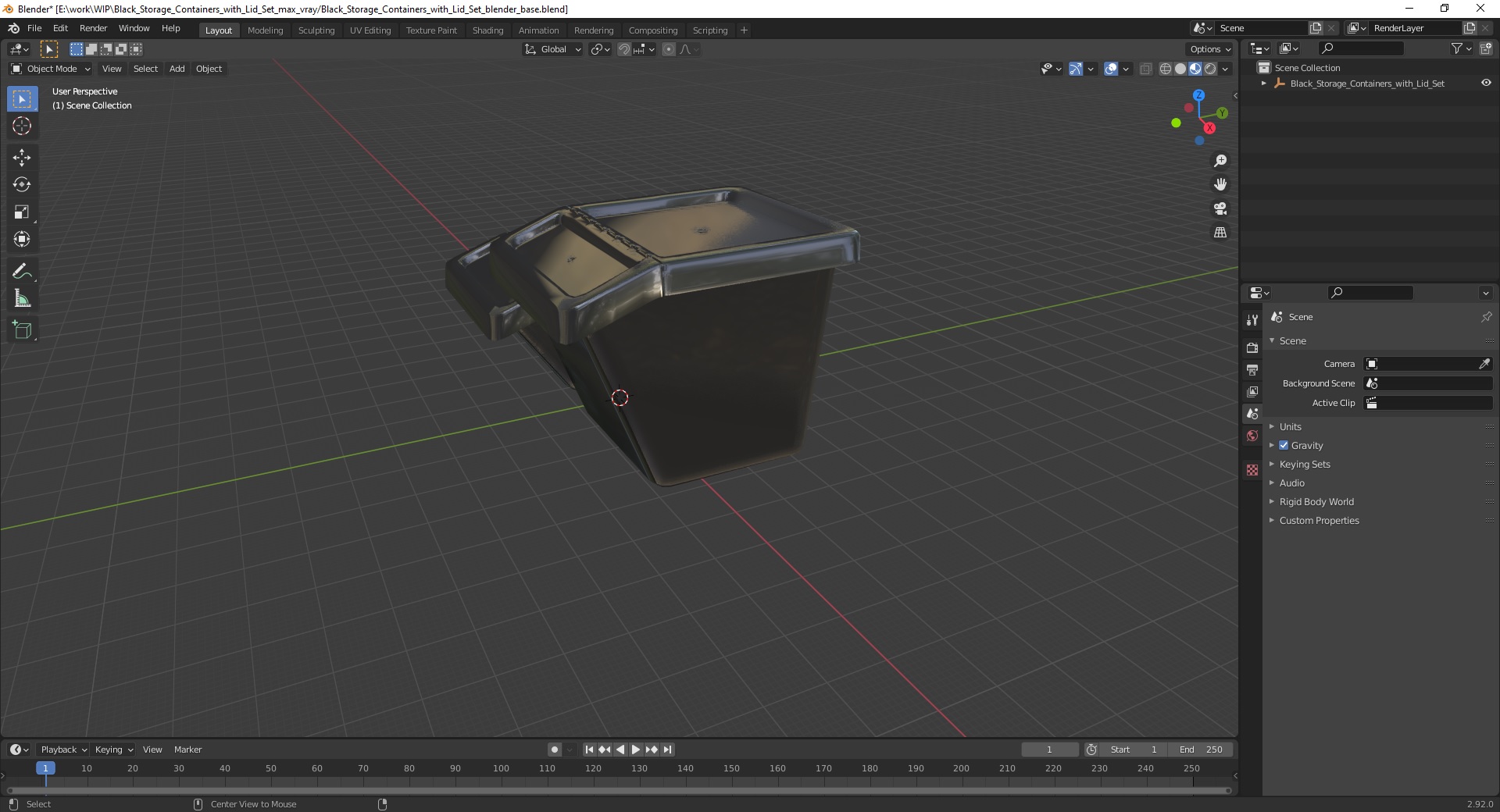Expand Black_Storage_Containers collection tree
The image size is (1500, 812).
1264,83
